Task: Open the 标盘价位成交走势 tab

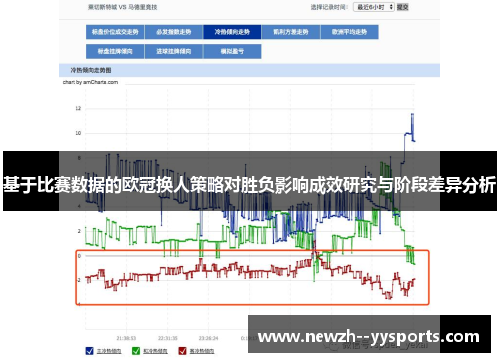Action: click(x=115, y=32)
